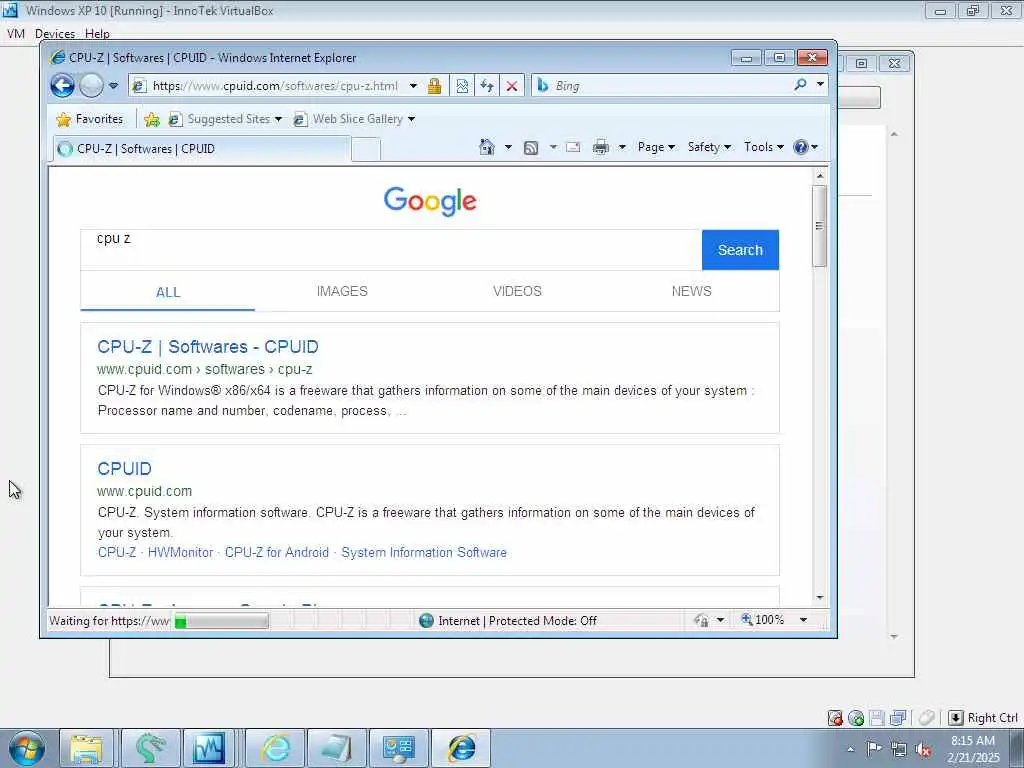This screenshot has width=1024, height=768.
Task: Go back using the IE Back arrow
Action: (x=63, y=86)
